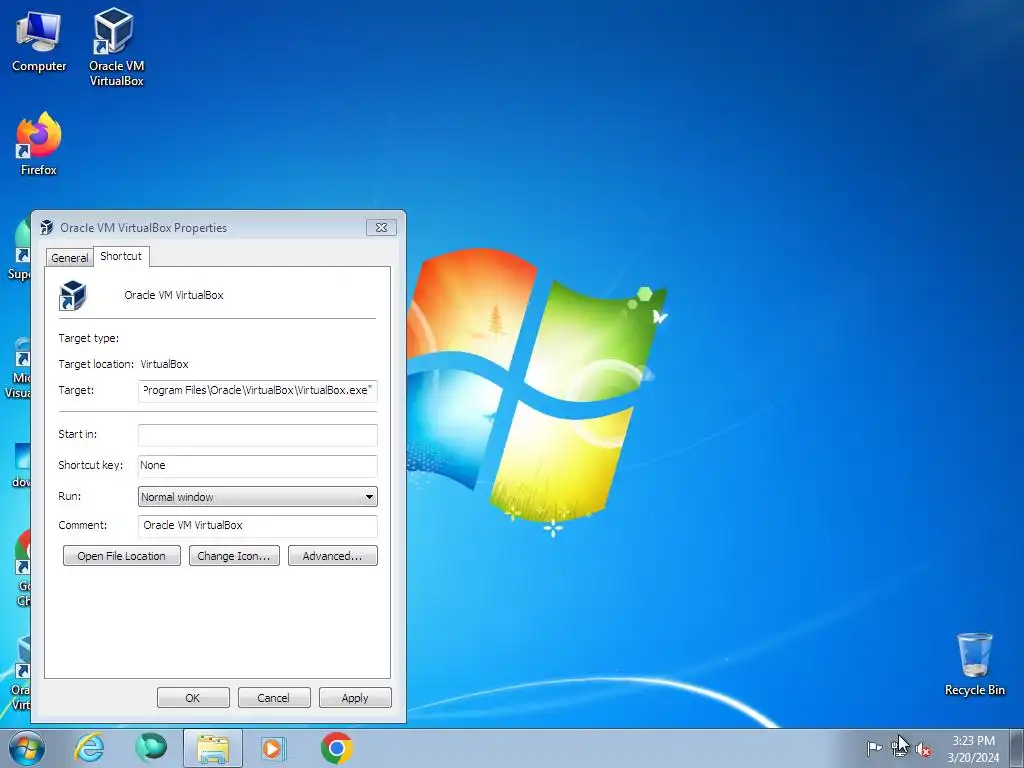
Task: Edit the Comment field
Action: (x=258, y=526)
